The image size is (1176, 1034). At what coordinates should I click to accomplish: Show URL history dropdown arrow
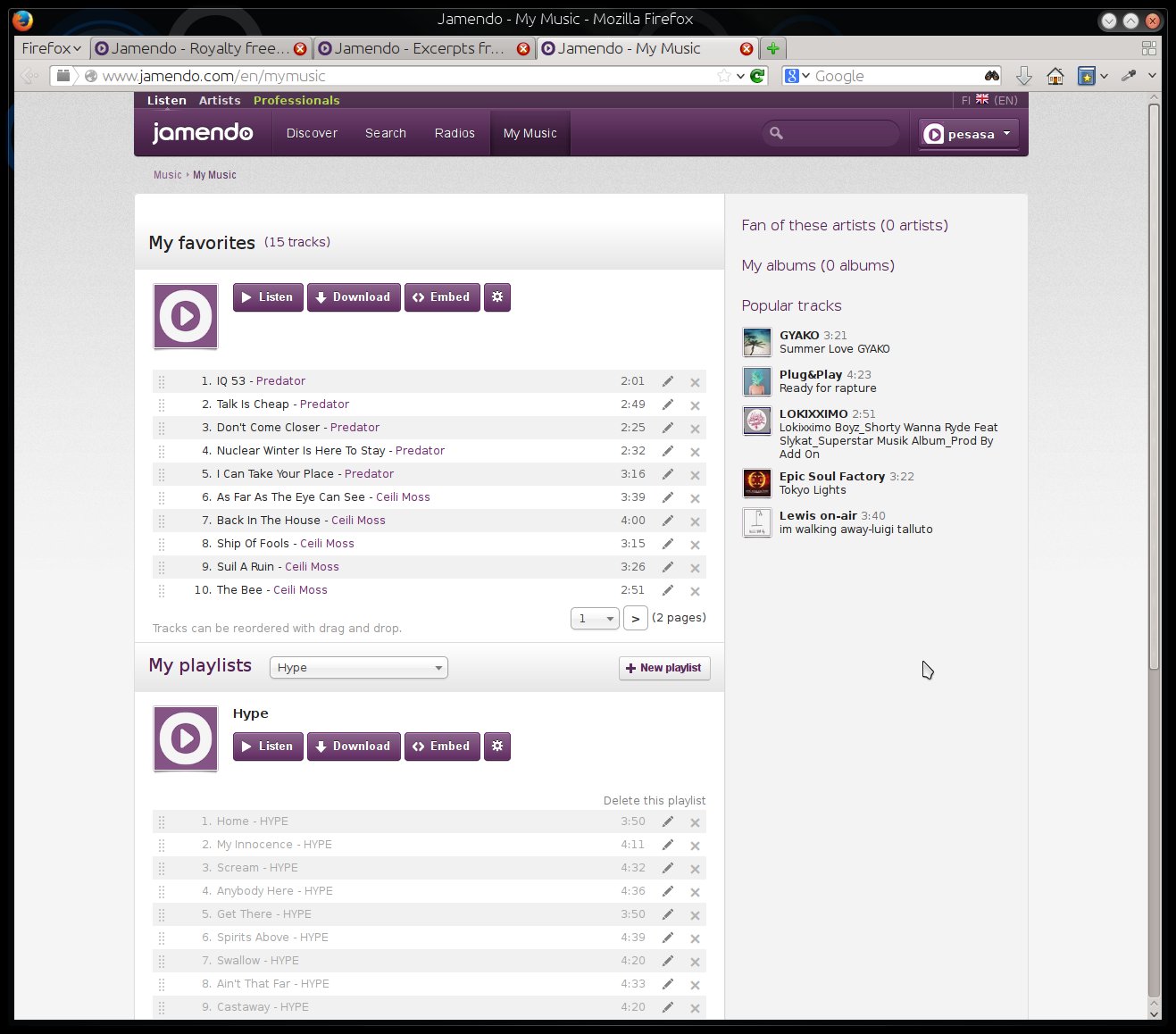coord(740,76)
